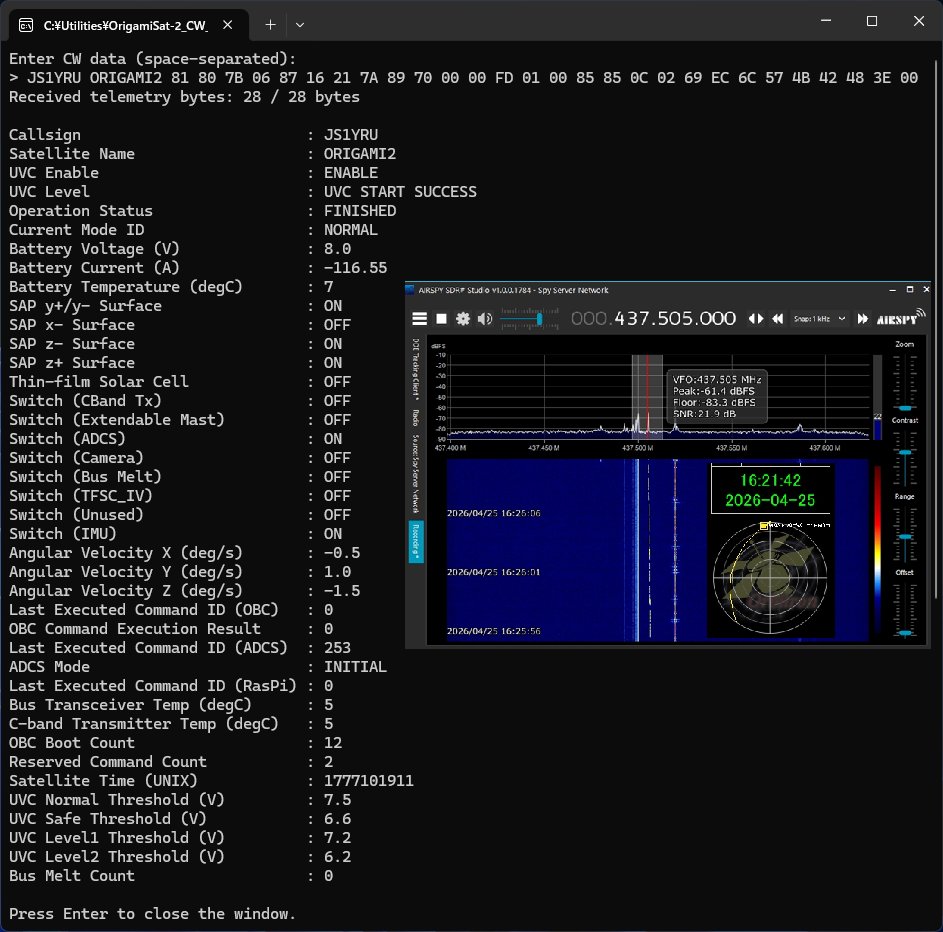
Task: Open SDR# configuration gear
Action: point(462,319)
